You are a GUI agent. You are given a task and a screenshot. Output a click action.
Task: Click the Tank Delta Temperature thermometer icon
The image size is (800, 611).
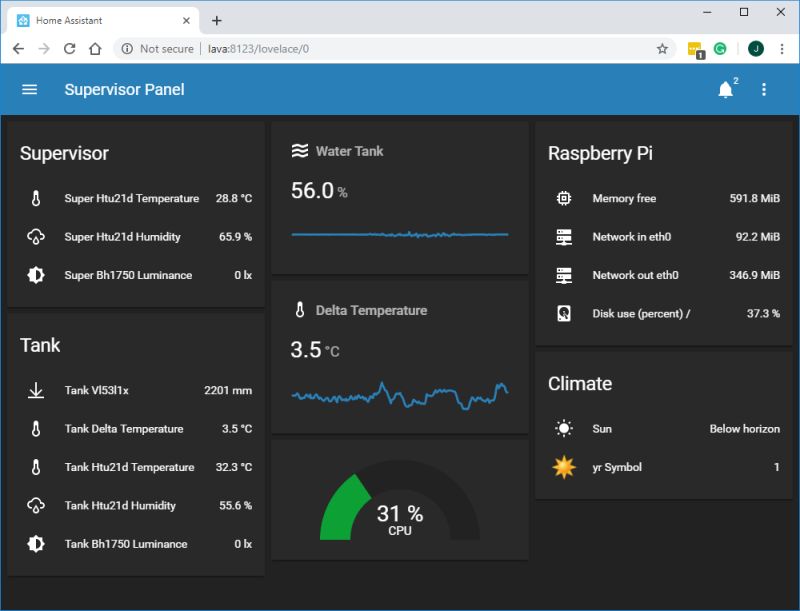36,429
